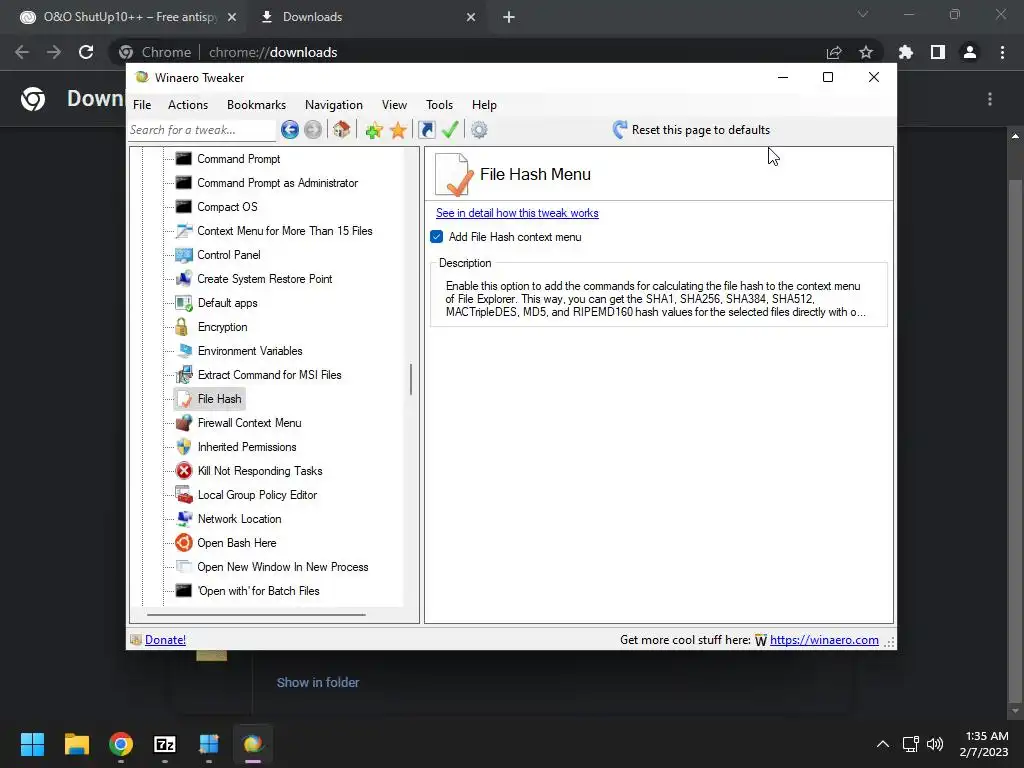
Task: Click the tree panel vertical scrollbar thumb
Action: tap(411, 379)
